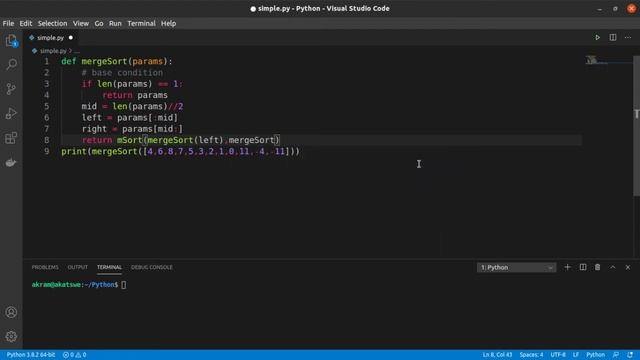Place cursor on '# base condition' comment
640x360 pixels.
(x=122, y=73)
